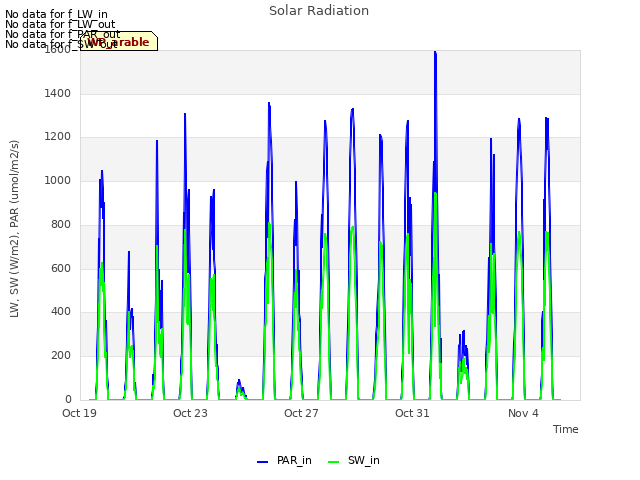Viewport: 640px width, 480px height.
Task: Click 'No data for f_PAR_out' message
Action: pyautogui.click(x=62, y=34)
